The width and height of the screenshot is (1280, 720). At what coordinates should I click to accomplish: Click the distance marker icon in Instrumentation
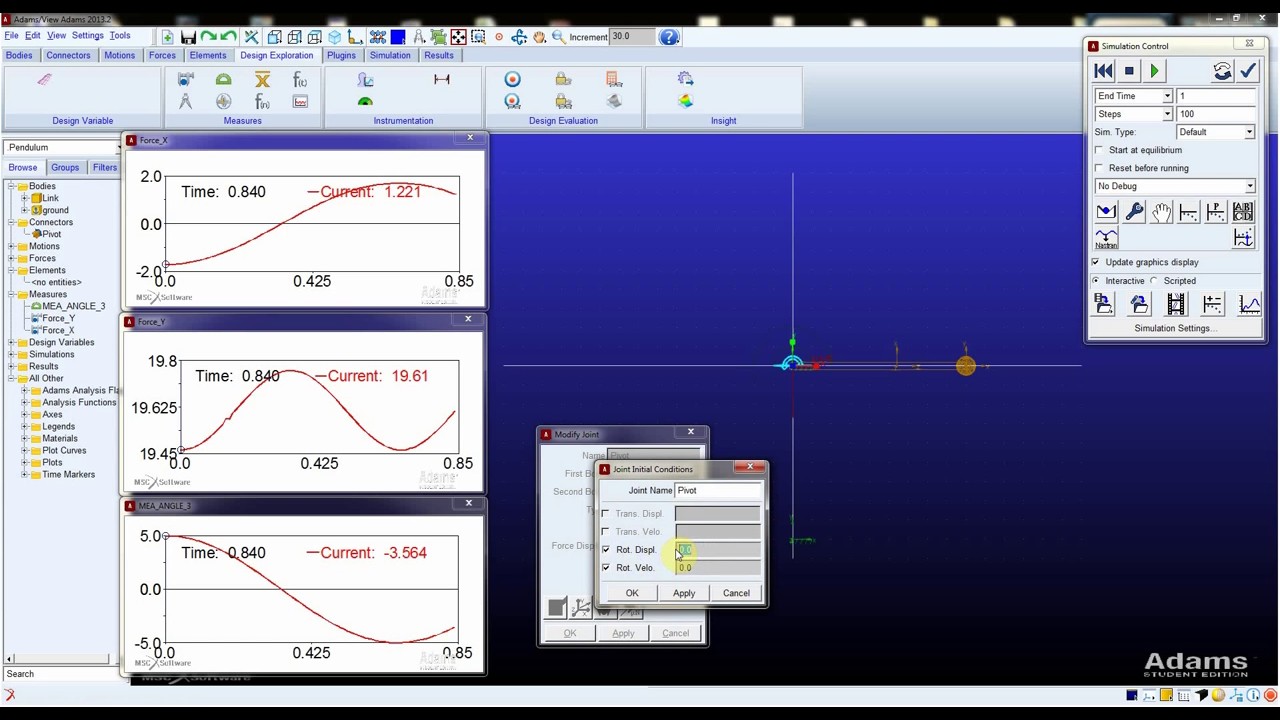pos(441,80)
